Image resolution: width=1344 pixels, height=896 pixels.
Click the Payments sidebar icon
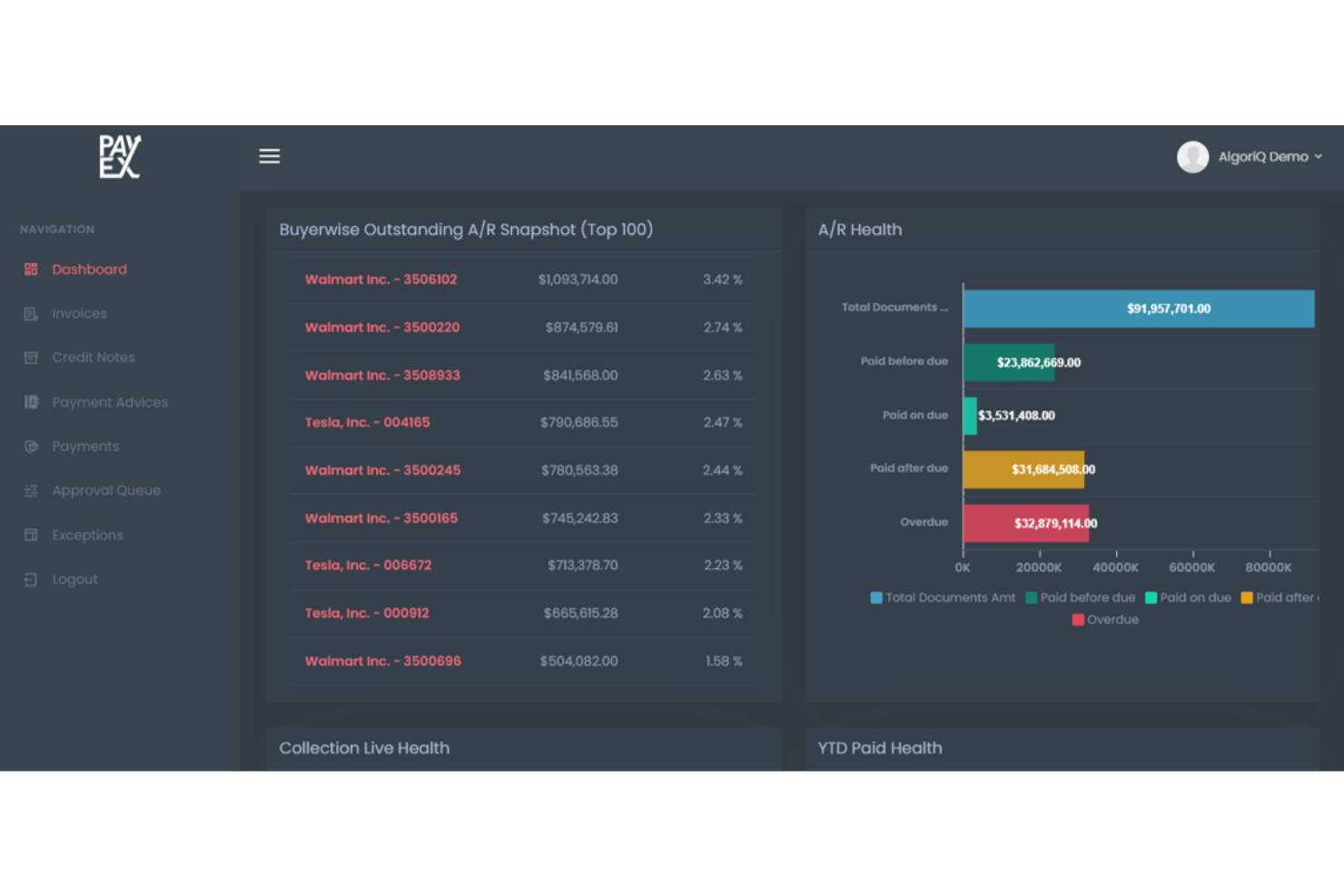click(x=31, y=447)
